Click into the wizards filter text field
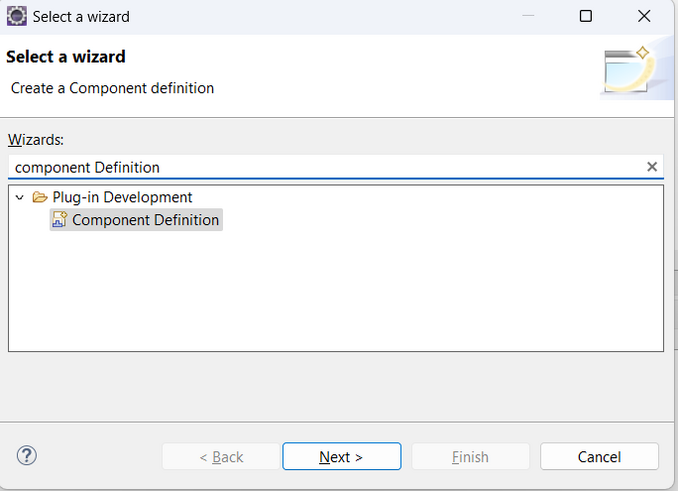The height and width of the screenshot is (491, 678). 320,167
